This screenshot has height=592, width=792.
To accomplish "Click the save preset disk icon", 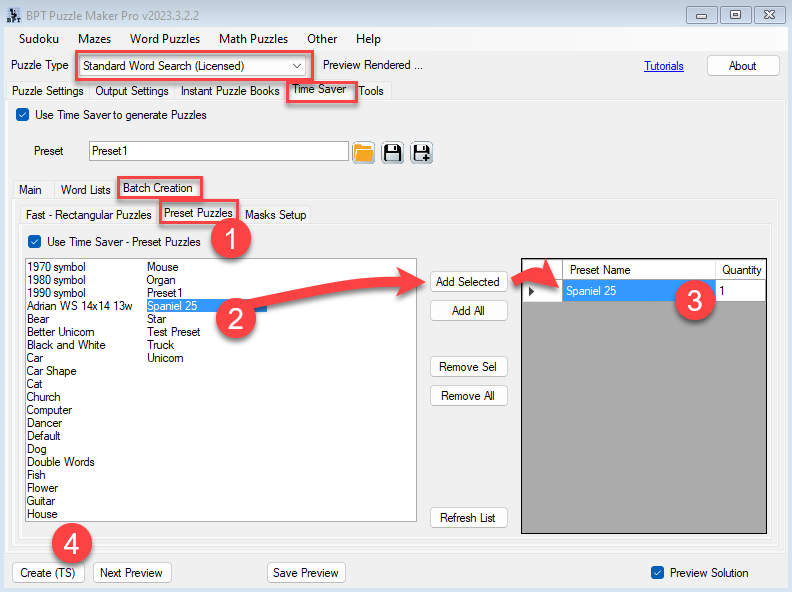I will [x=393, y=152].
